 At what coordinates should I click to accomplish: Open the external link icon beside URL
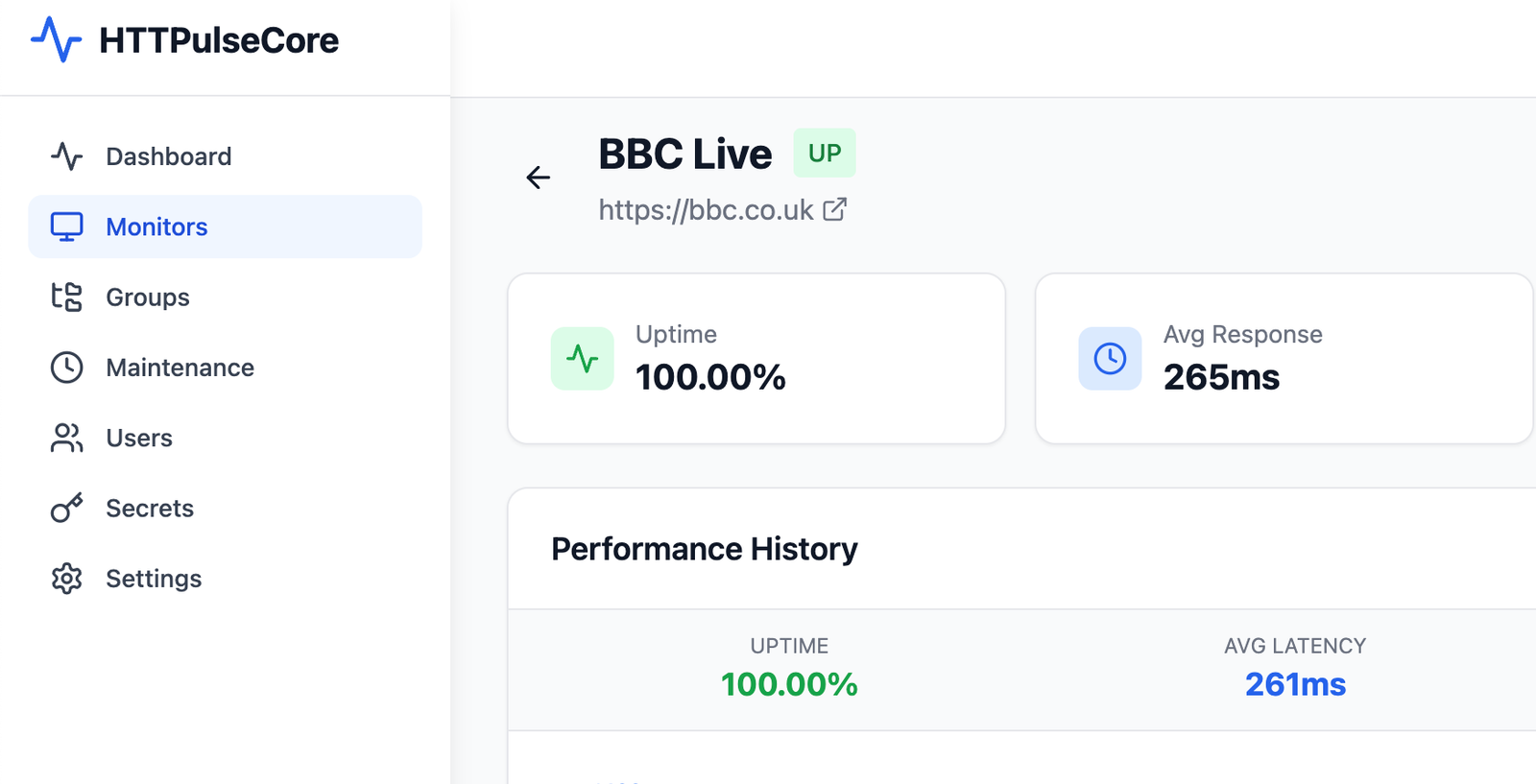coord(835,209)
